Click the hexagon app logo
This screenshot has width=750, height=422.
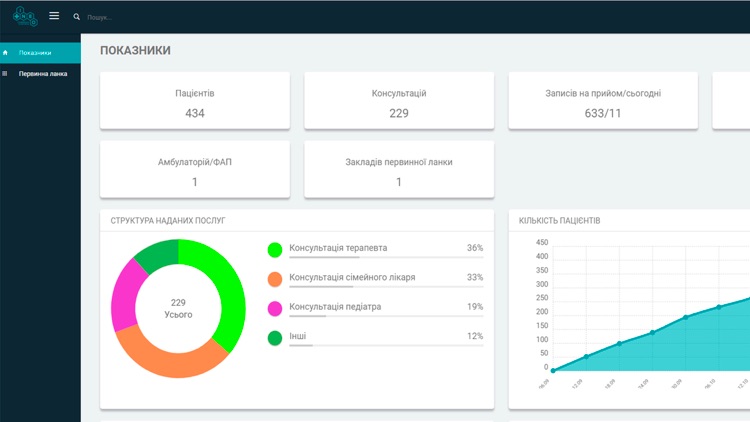(25, 16)
